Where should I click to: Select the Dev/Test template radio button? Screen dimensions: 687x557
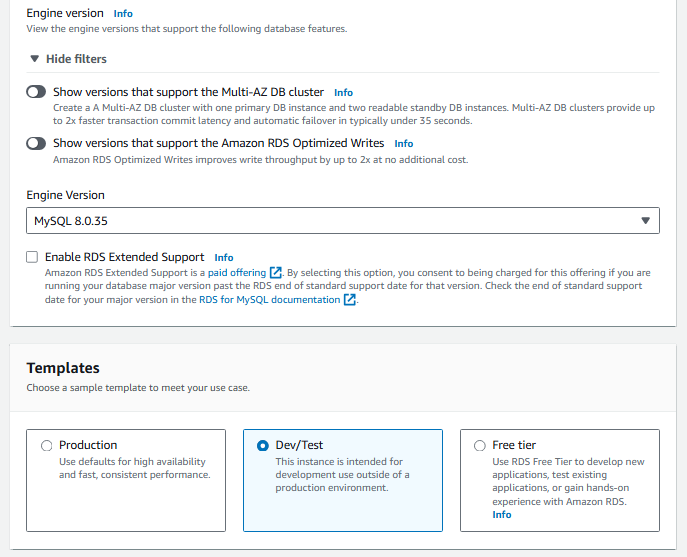263,446
